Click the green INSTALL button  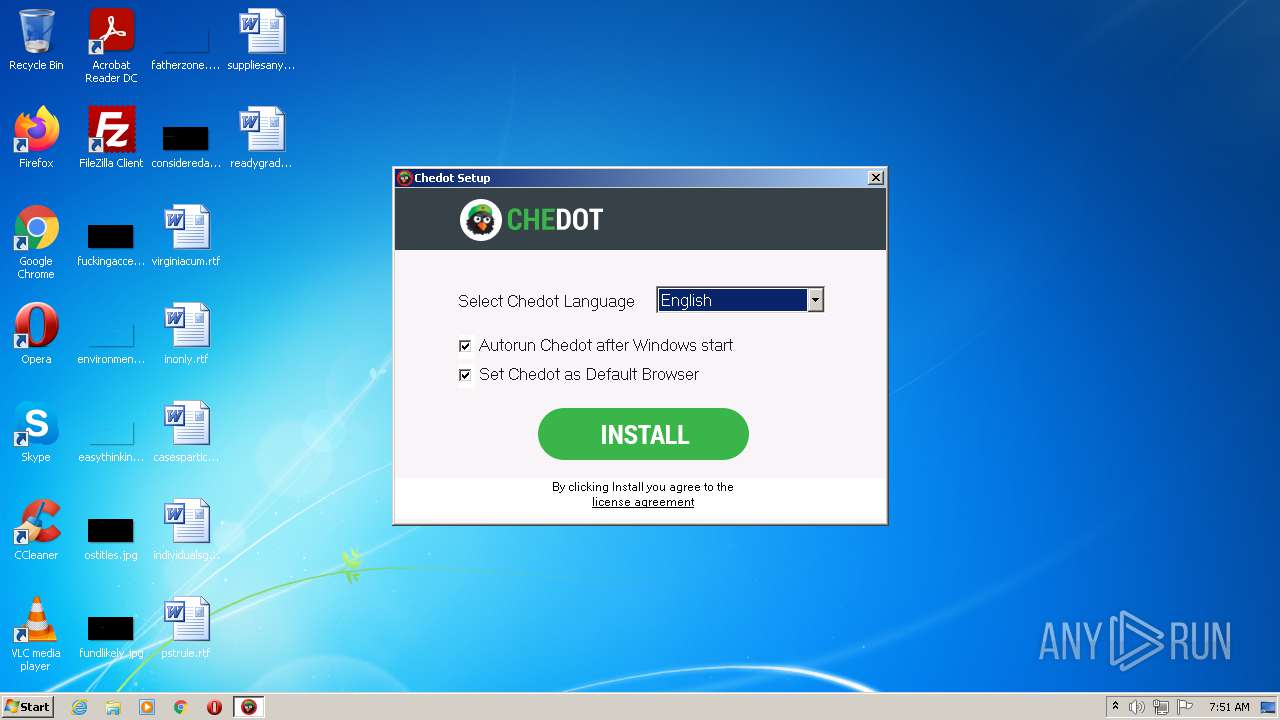click(x=643, y=434)
